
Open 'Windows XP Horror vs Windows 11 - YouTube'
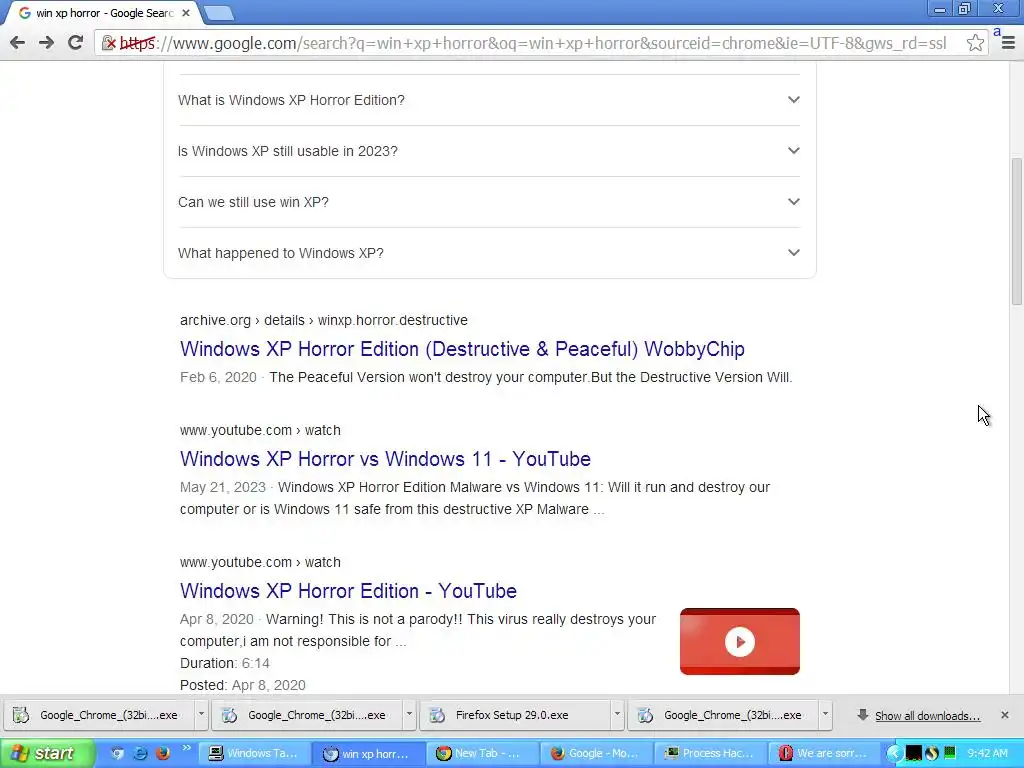click(385, 458)
